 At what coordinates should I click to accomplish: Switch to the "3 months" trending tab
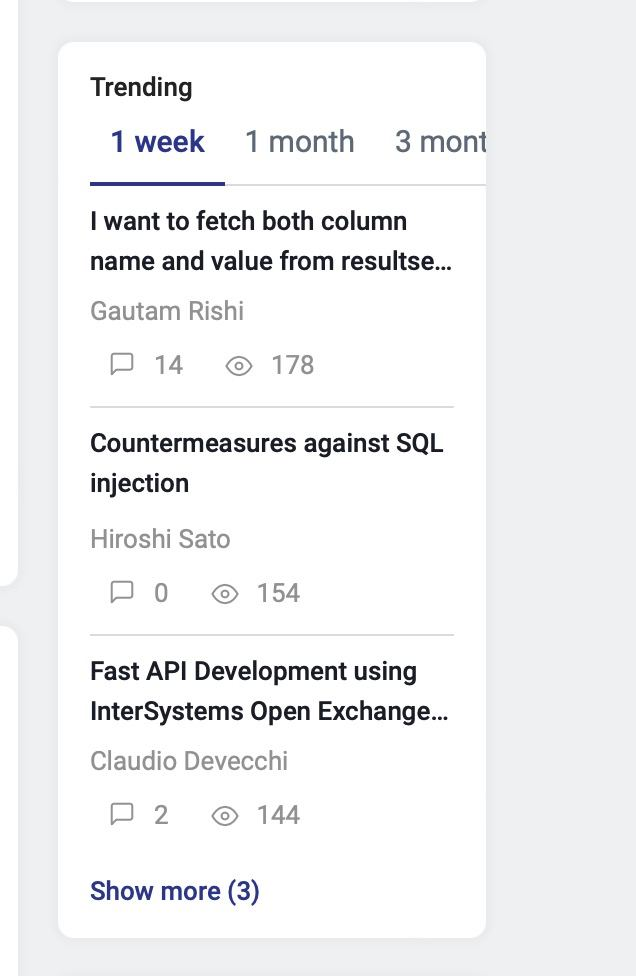tap(440, 142)
